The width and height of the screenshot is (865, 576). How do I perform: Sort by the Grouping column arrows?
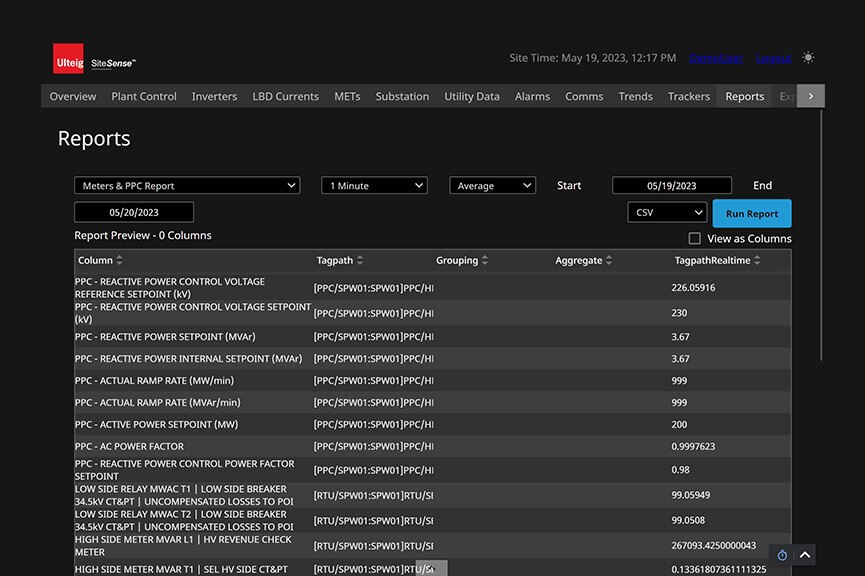pos(485,261)
